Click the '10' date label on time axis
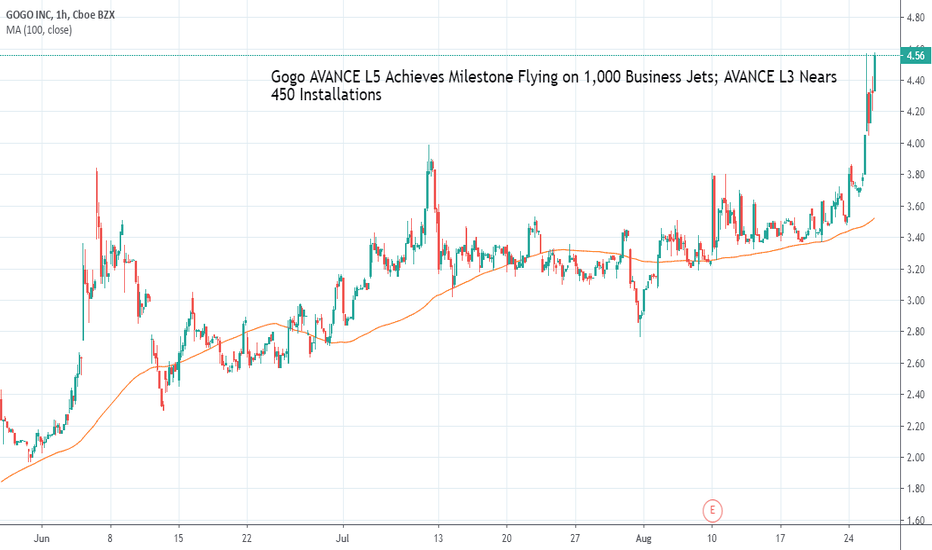This screenshot has width=932, height=550. (x=711, y=539)
